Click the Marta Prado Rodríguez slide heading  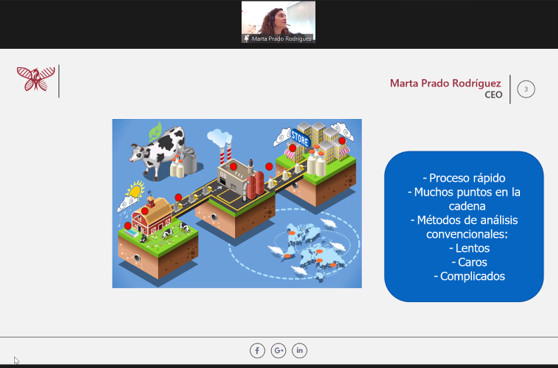pos(445,83)
